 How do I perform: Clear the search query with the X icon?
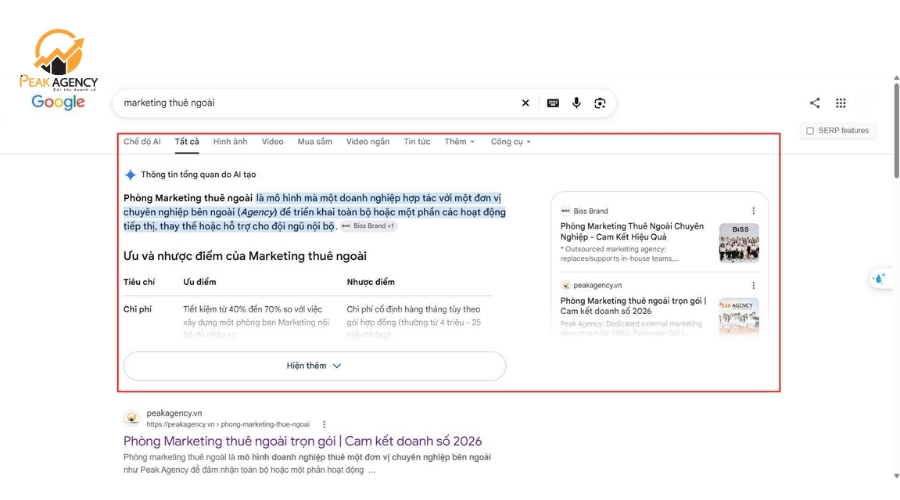click(525, 103)
